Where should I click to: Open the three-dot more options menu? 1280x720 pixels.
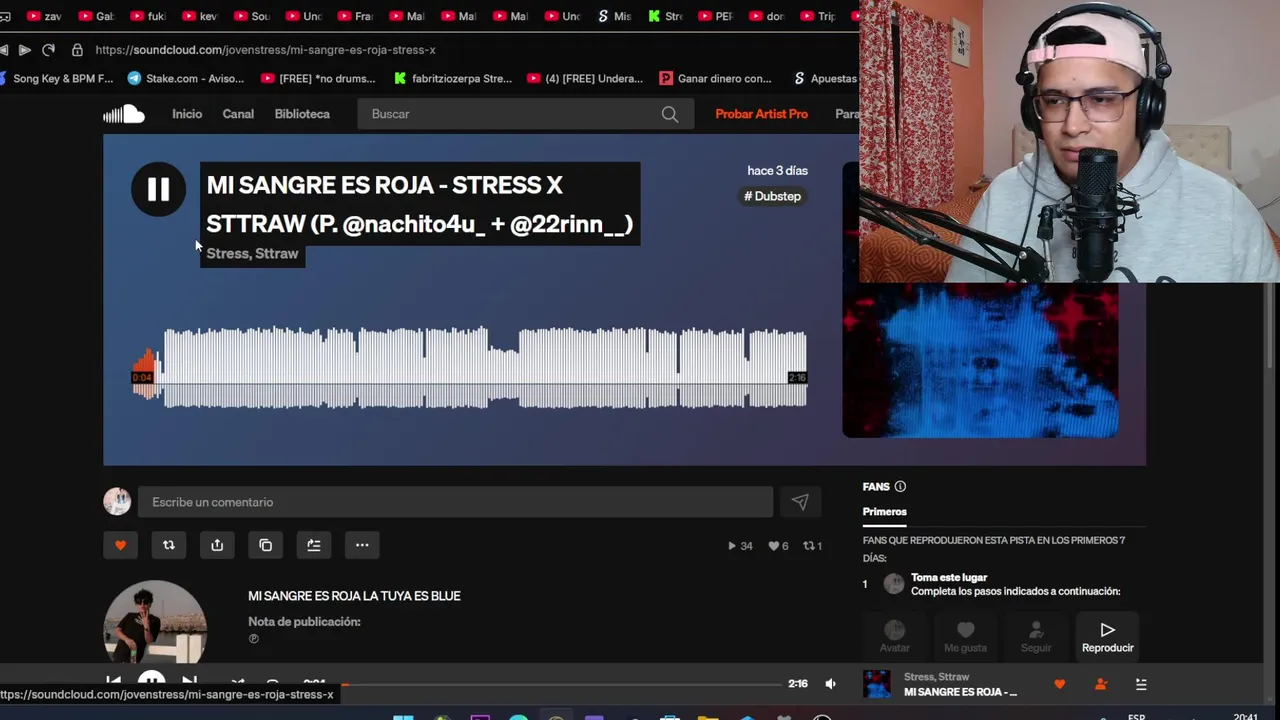[x=362, y=545]
